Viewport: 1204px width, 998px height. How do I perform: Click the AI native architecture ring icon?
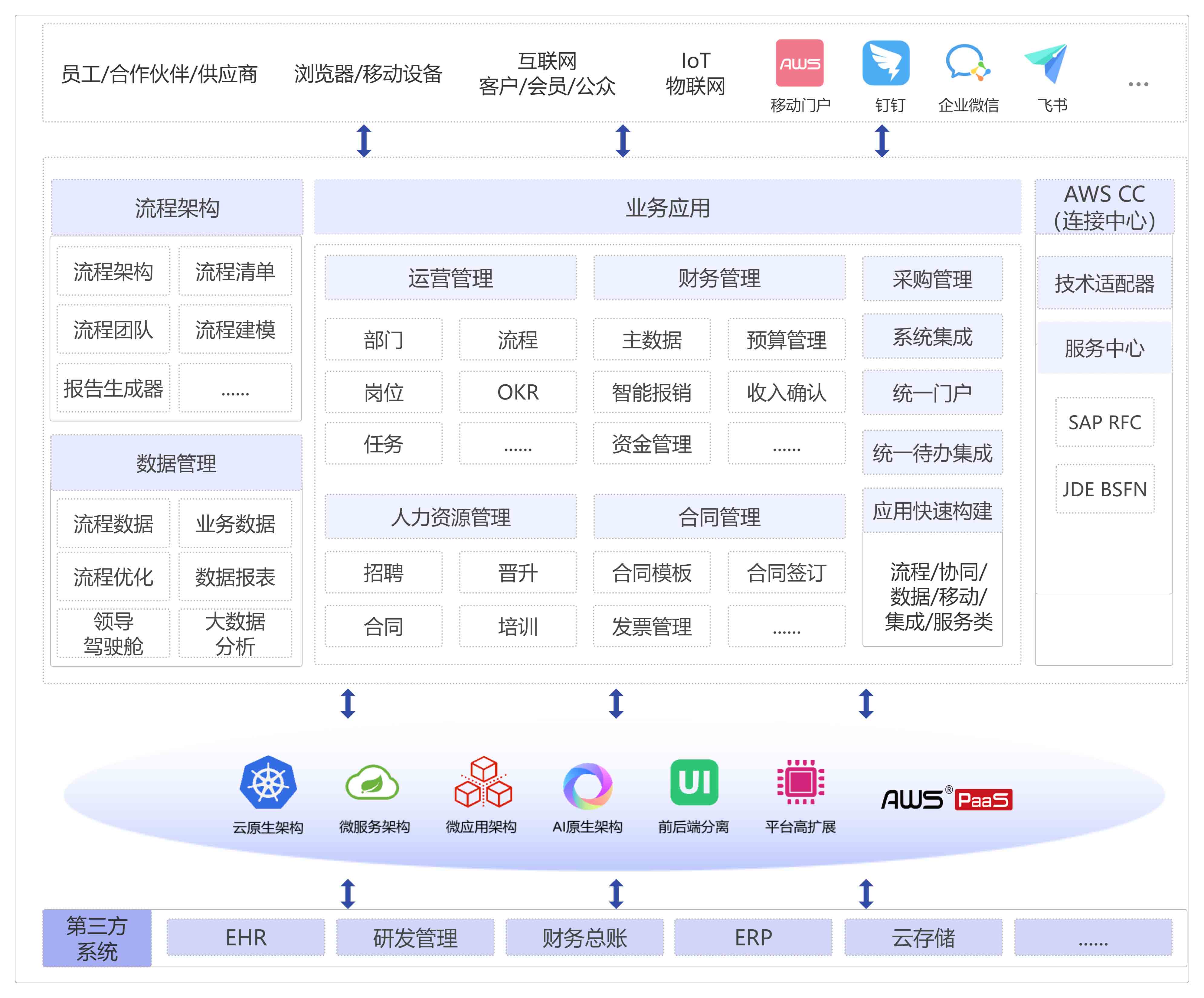[588, 785]
